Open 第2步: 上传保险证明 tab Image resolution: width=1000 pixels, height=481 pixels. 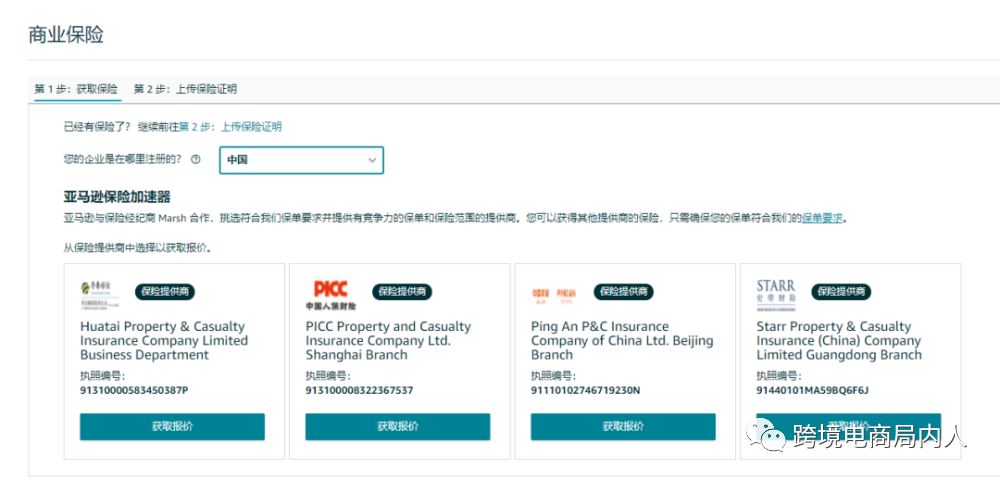coord(185,89)
